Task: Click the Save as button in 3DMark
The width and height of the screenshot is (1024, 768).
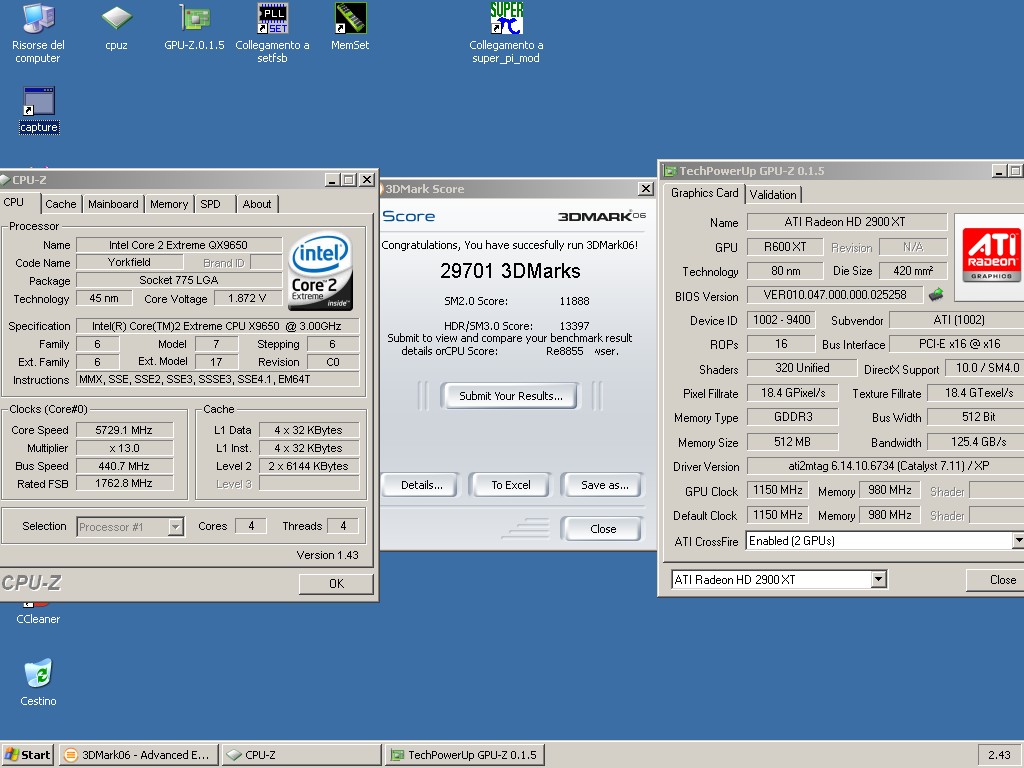Action: [x=604, y=485]
